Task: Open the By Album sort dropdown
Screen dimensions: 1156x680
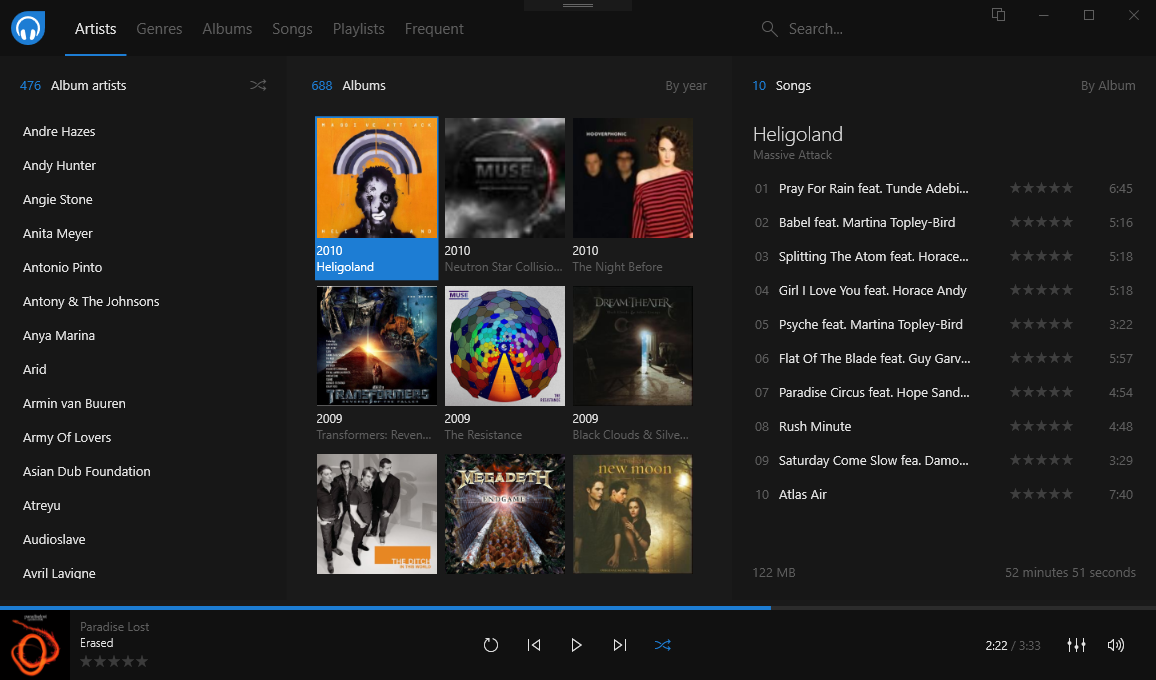Action: pyautogui.click(x=1108, y=85)
